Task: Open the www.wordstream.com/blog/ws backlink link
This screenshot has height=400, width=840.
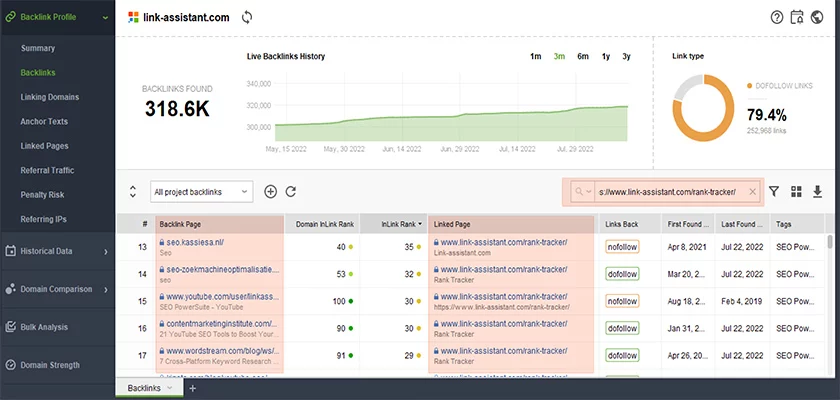Action: point(222,351)
